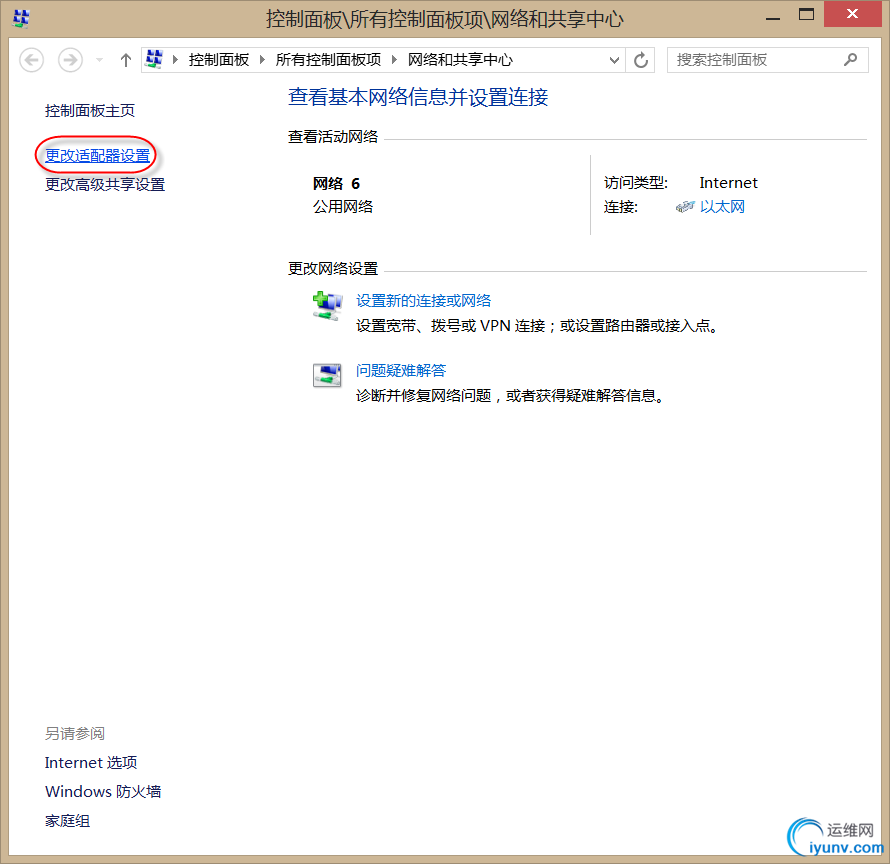This screenshot has height=864, width=890.
Task: Open 更改适配器设置 in the sidebar
Action: 96,154
